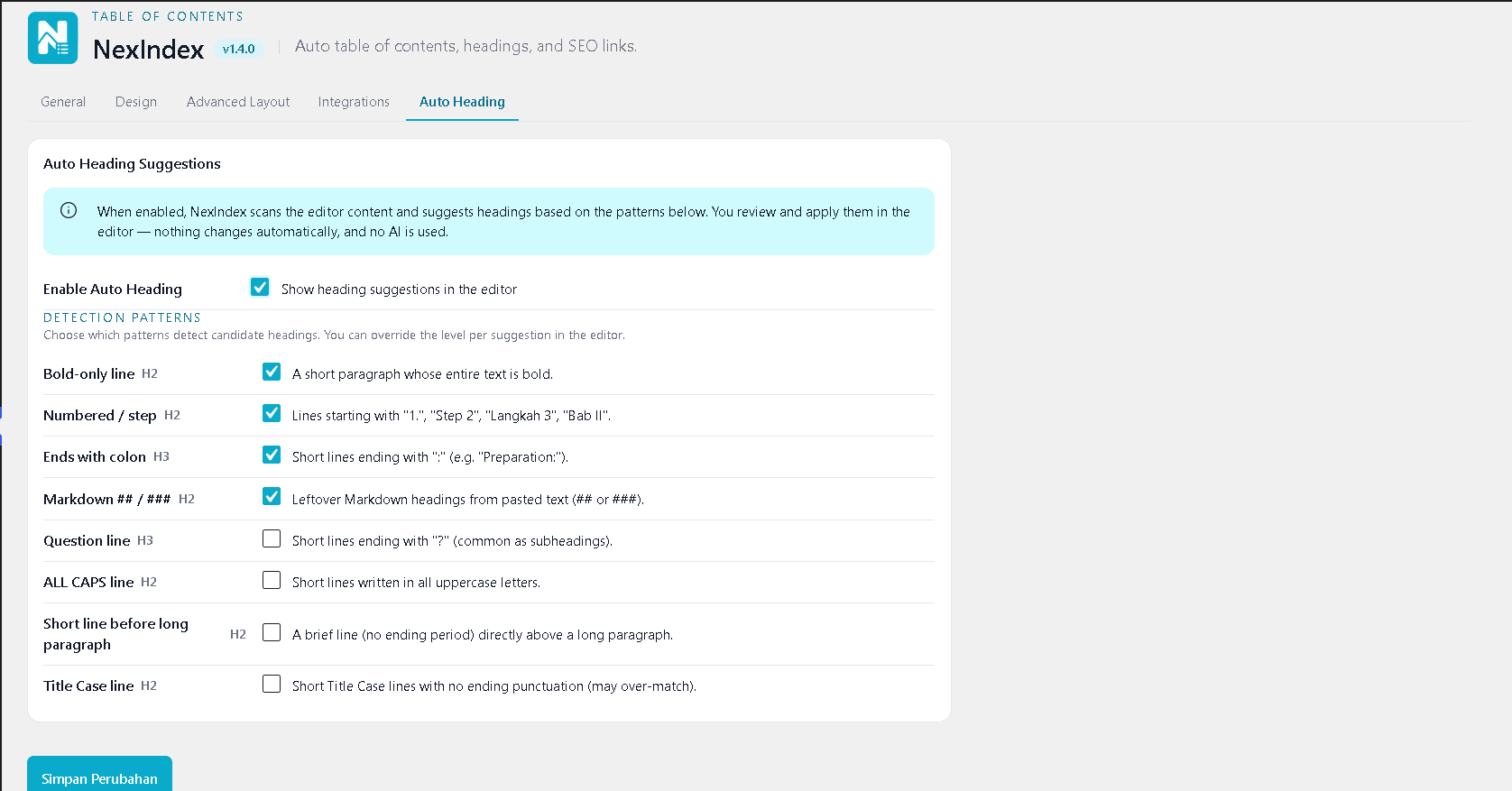The width and height of the screenshot is (1512, 791).
Task: Click the info icon in notice box
Action: click(69, 210)
